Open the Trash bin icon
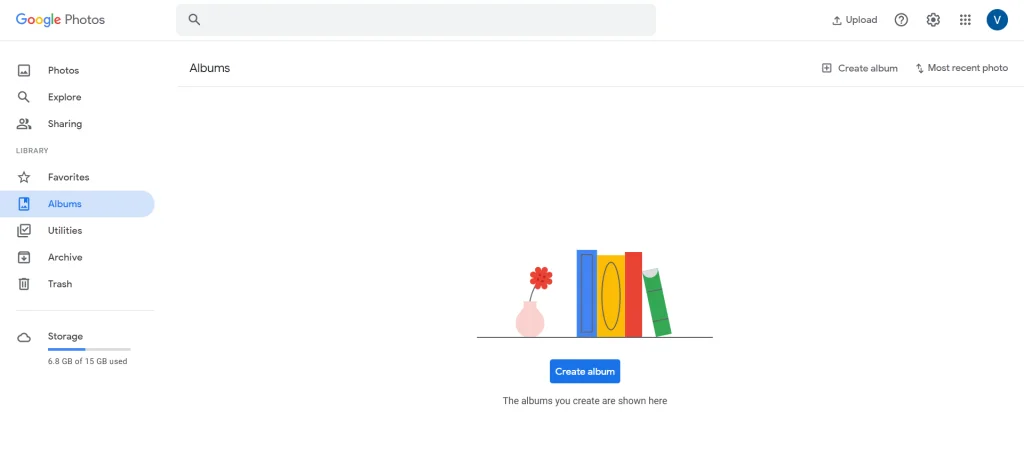This screenshot has height=457, width=1024. click(x=24, y=284)
